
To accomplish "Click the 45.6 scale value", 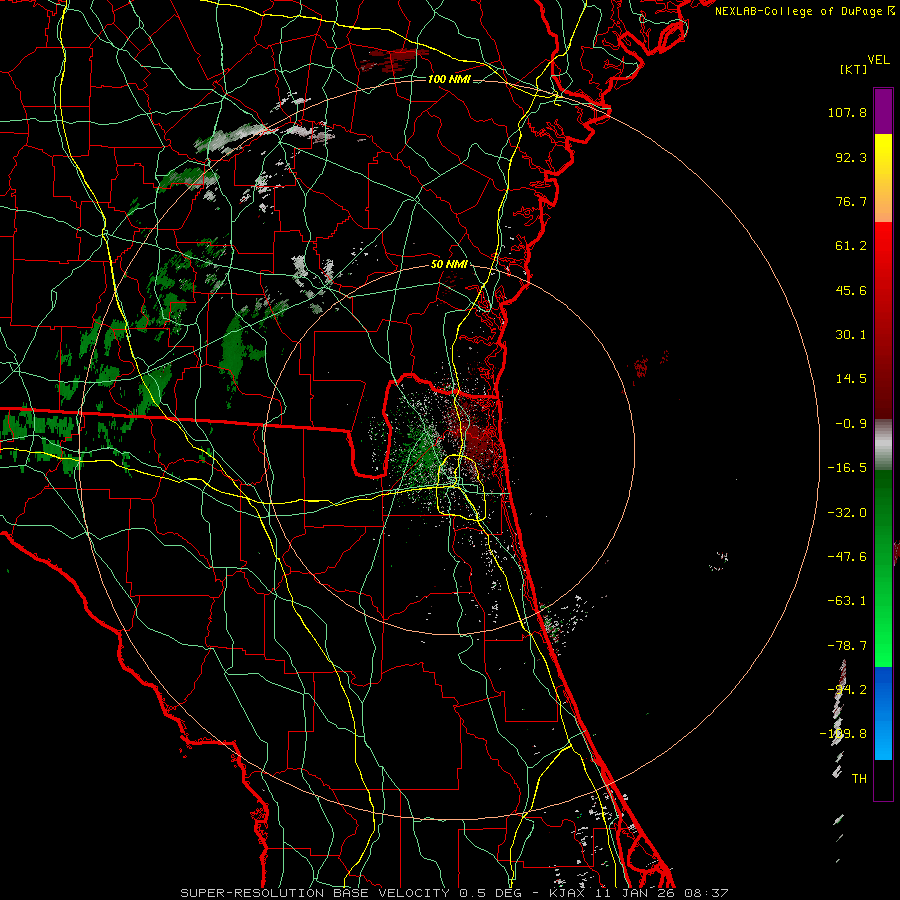I will tap(851, 290).
